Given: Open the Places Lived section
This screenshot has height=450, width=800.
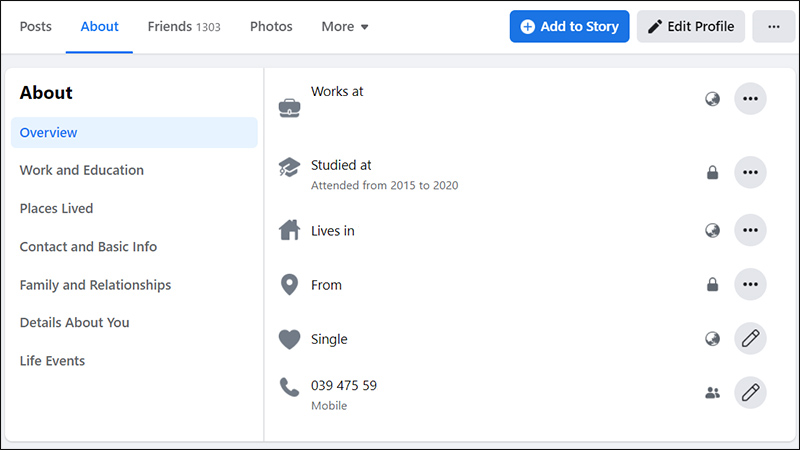Looking at the screenshot, I should 56,208.
